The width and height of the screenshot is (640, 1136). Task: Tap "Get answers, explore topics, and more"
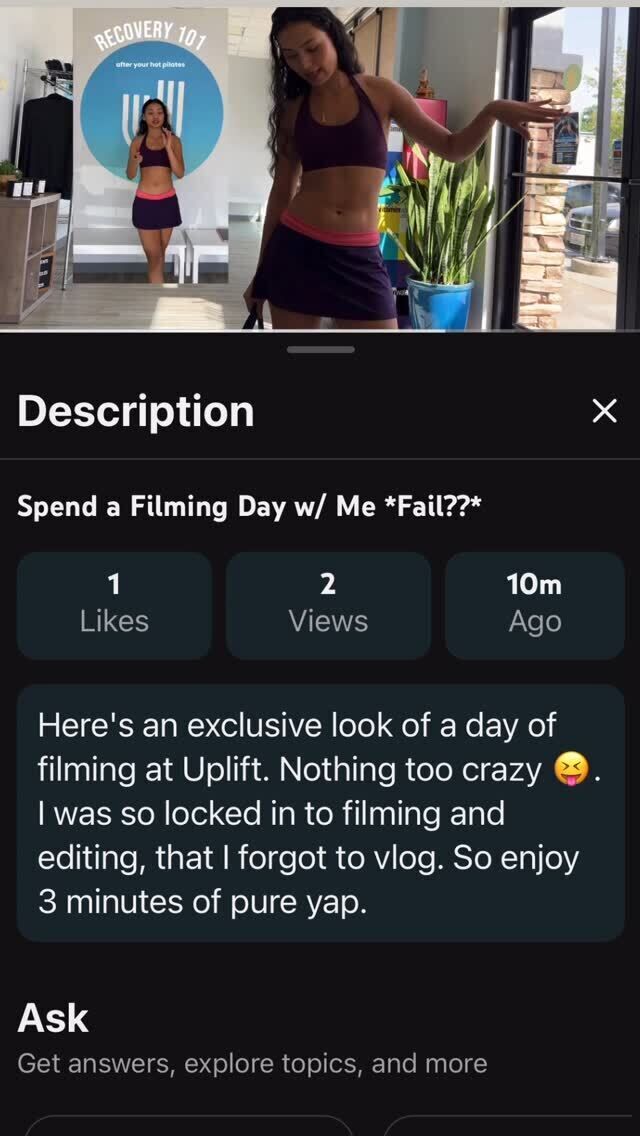252,1063
